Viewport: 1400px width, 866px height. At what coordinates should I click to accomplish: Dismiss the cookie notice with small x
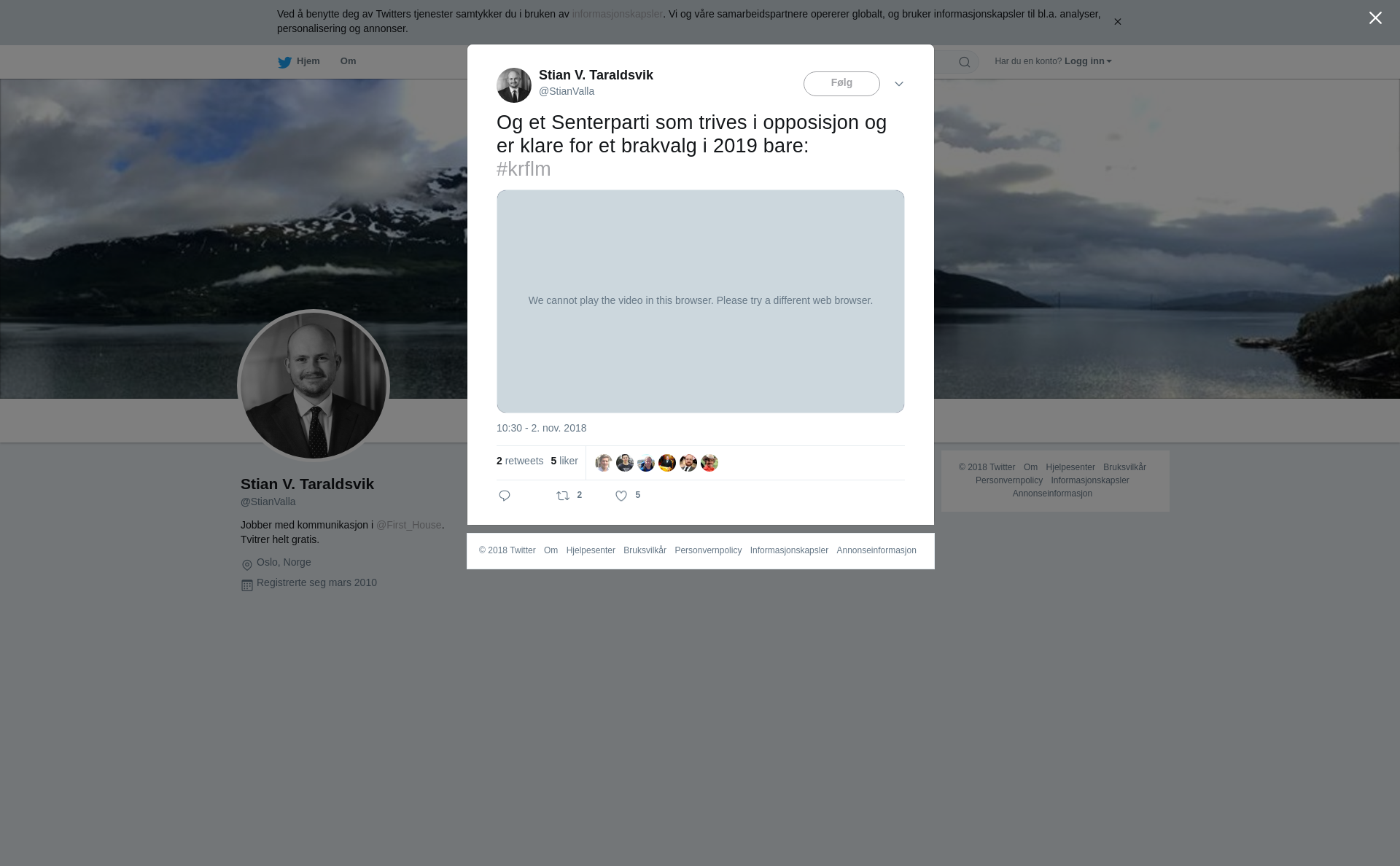tap(1117, 22)
